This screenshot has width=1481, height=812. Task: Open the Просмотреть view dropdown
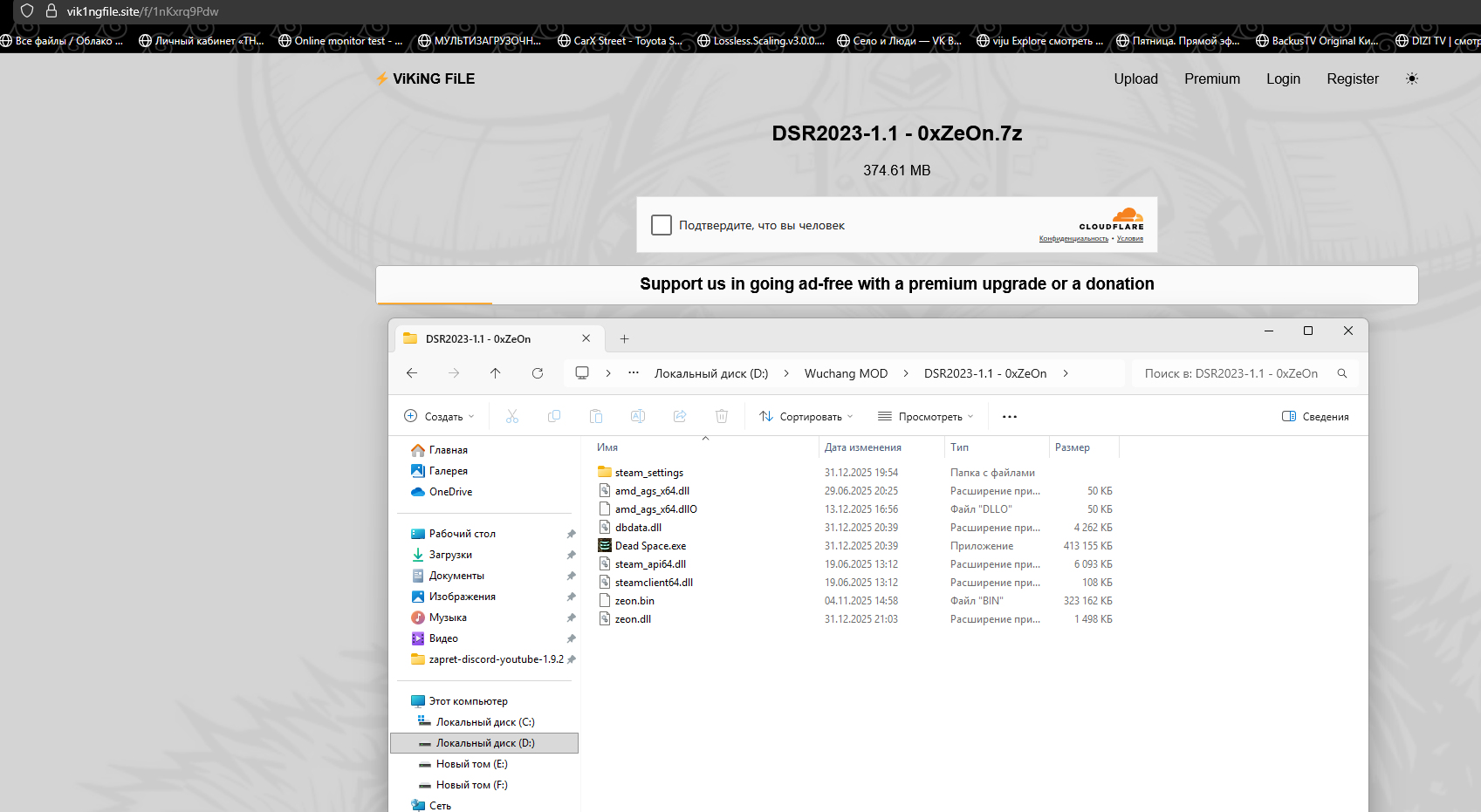[925, 417]
